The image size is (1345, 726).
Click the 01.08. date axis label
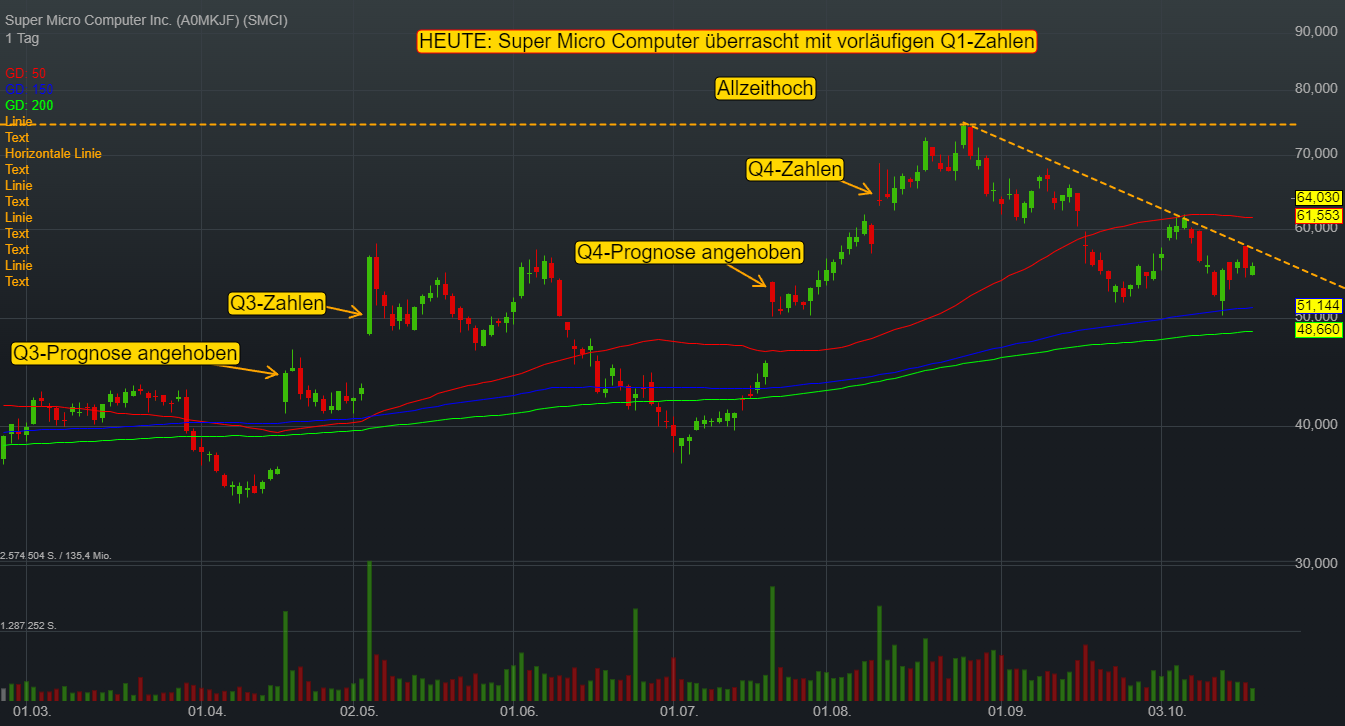coord(832,712)
